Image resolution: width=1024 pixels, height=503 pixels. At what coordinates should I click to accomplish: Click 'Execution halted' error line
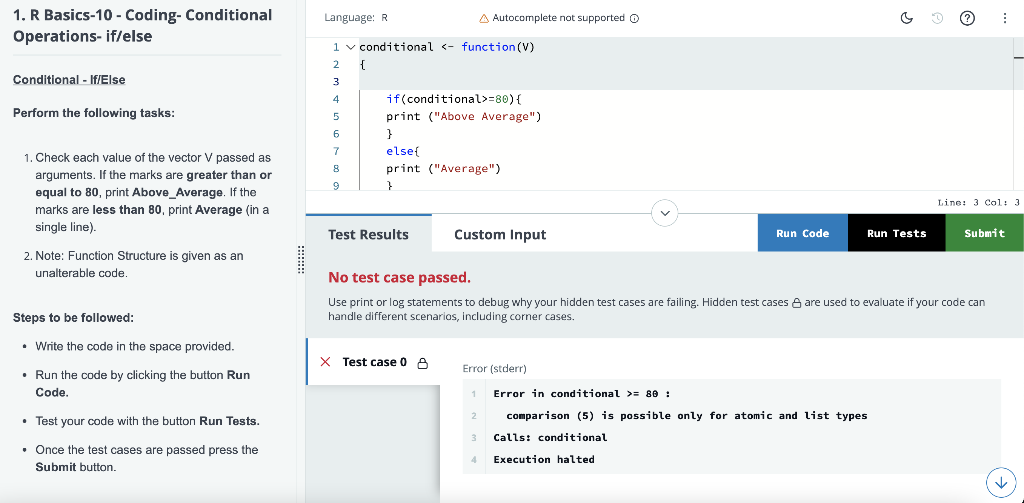(544, 460)
